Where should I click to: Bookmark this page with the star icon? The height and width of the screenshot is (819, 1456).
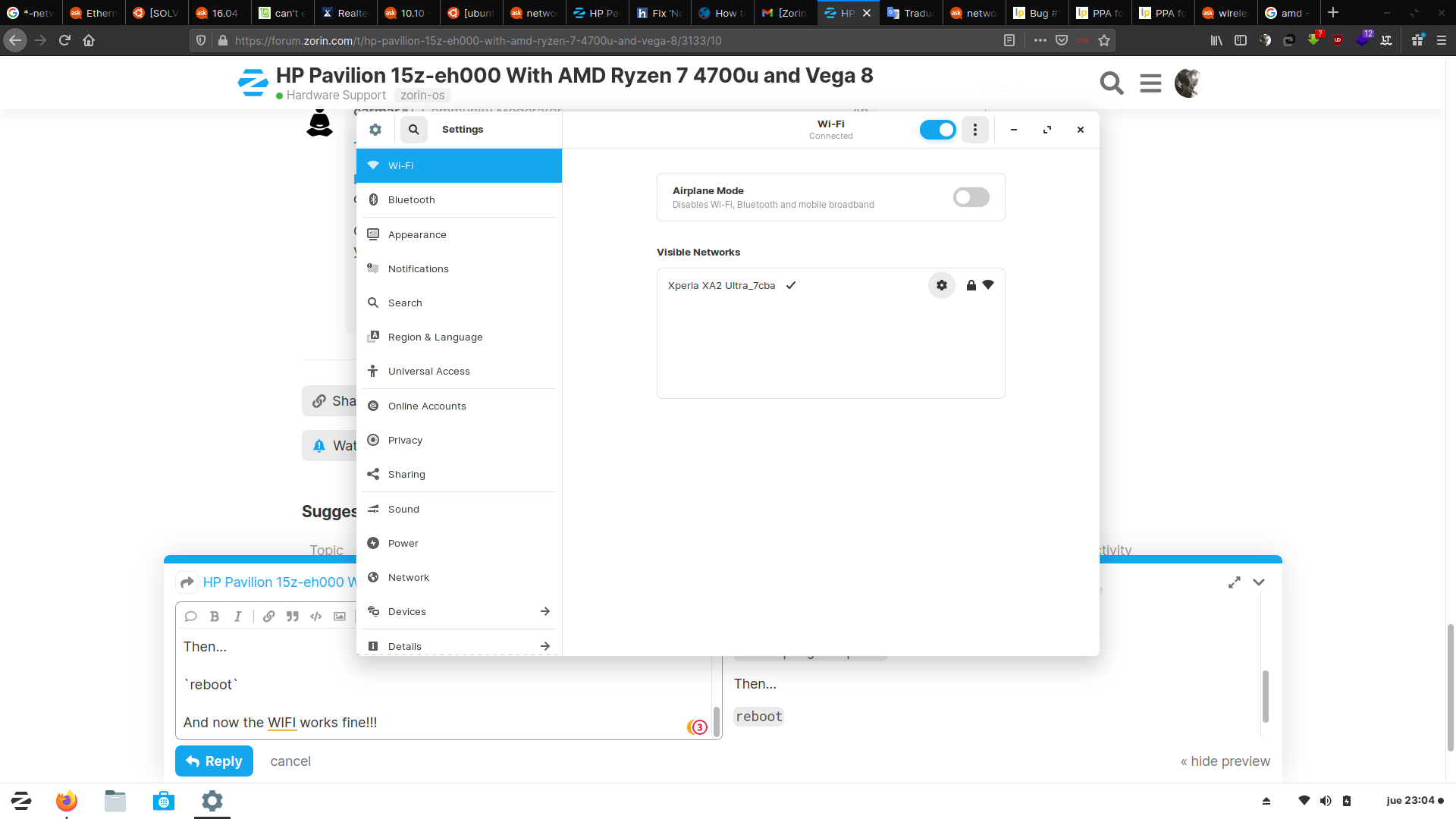[1104, 41]
